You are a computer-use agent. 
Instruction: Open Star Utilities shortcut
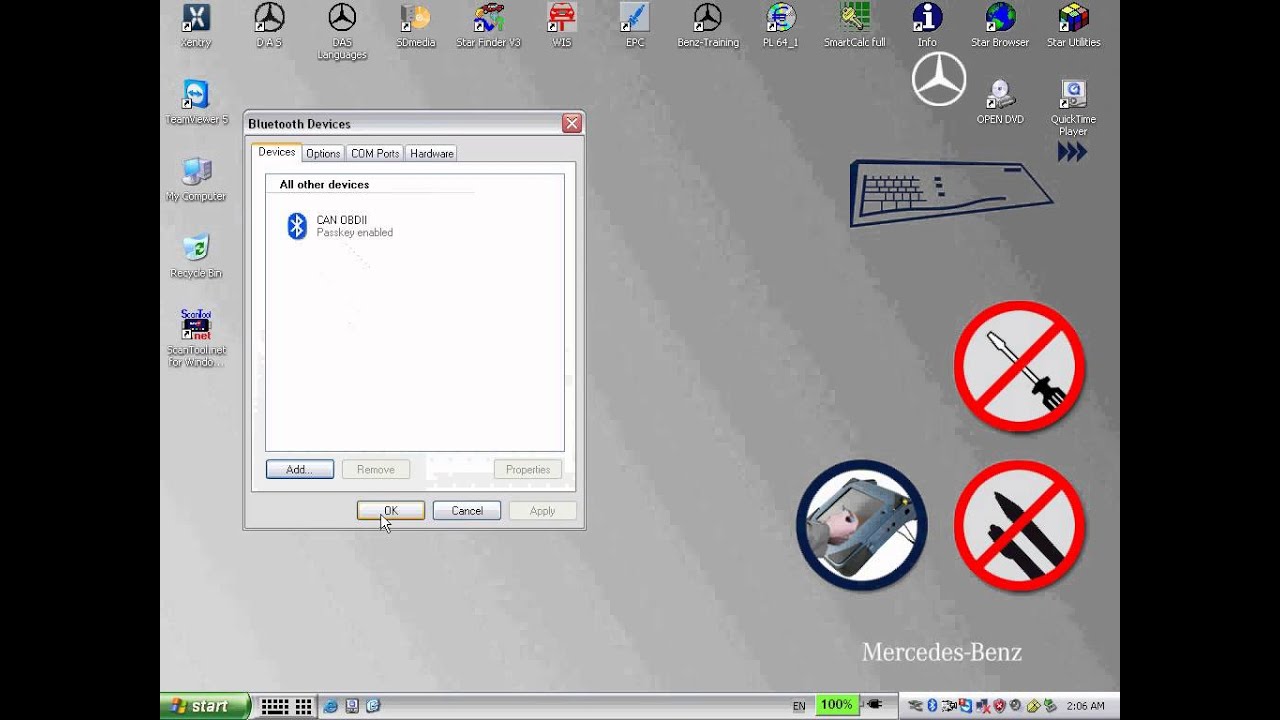point(1073,26)
